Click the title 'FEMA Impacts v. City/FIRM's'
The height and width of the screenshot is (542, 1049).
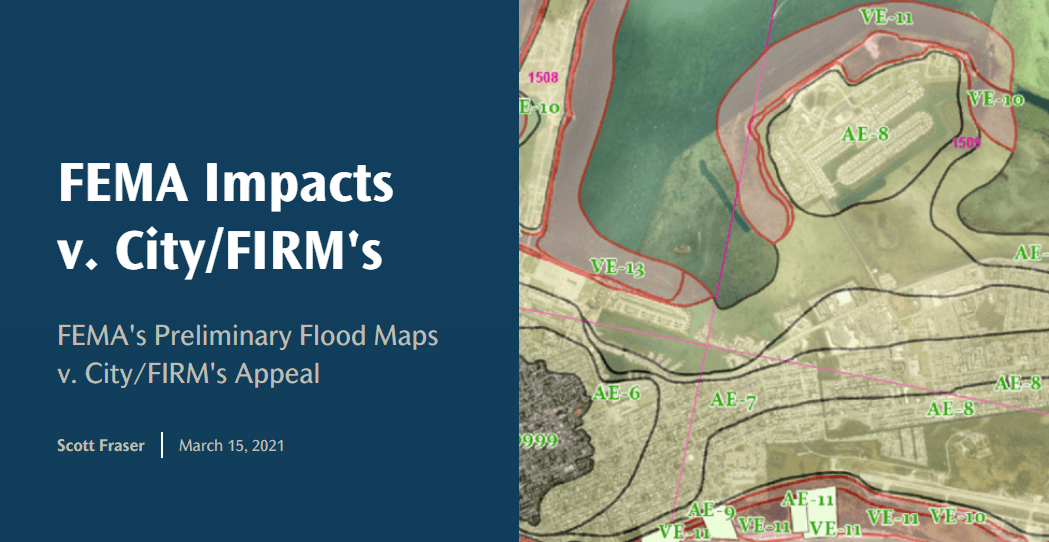(226, 218)
